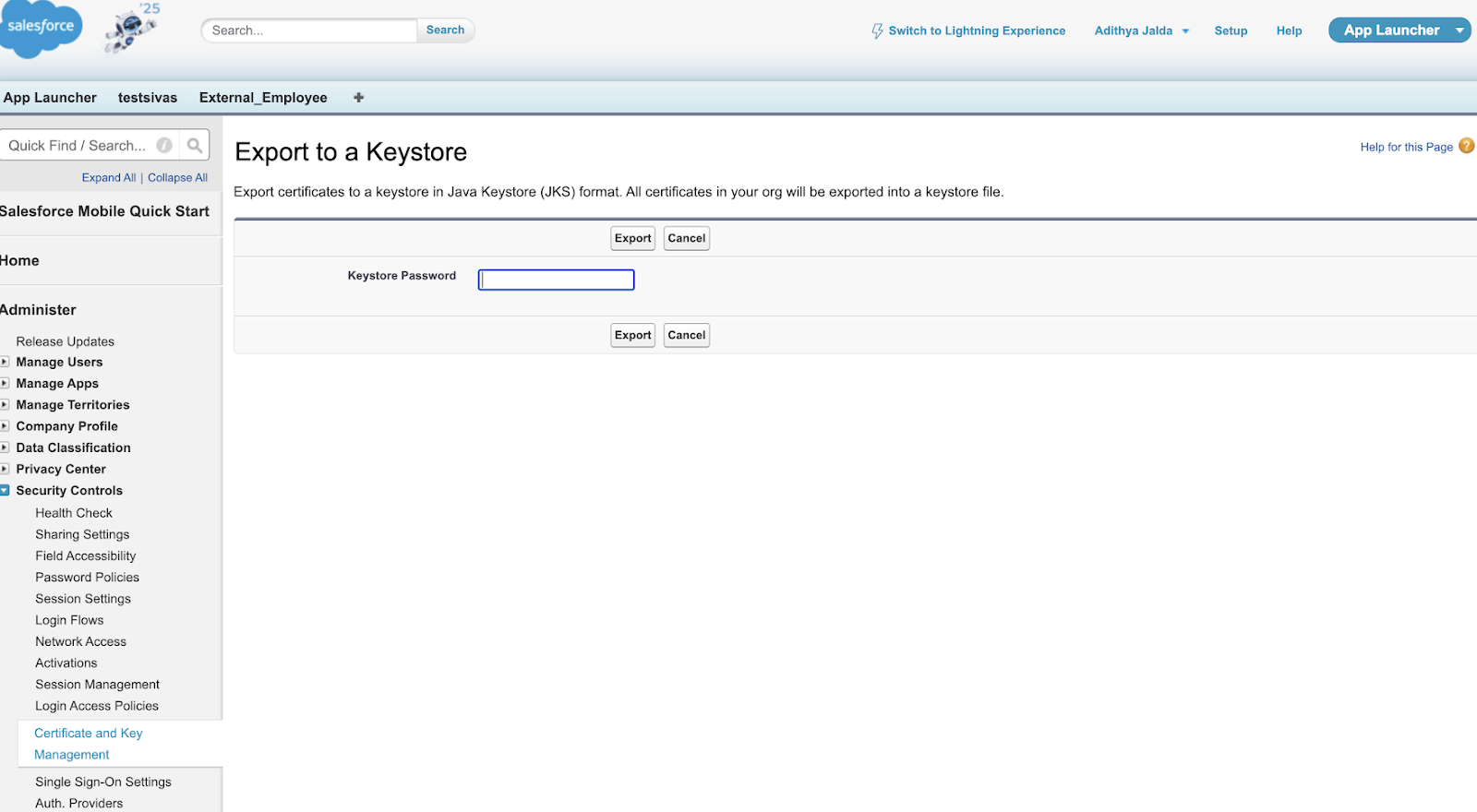Click the Keystore Password input field

point(556,280)
